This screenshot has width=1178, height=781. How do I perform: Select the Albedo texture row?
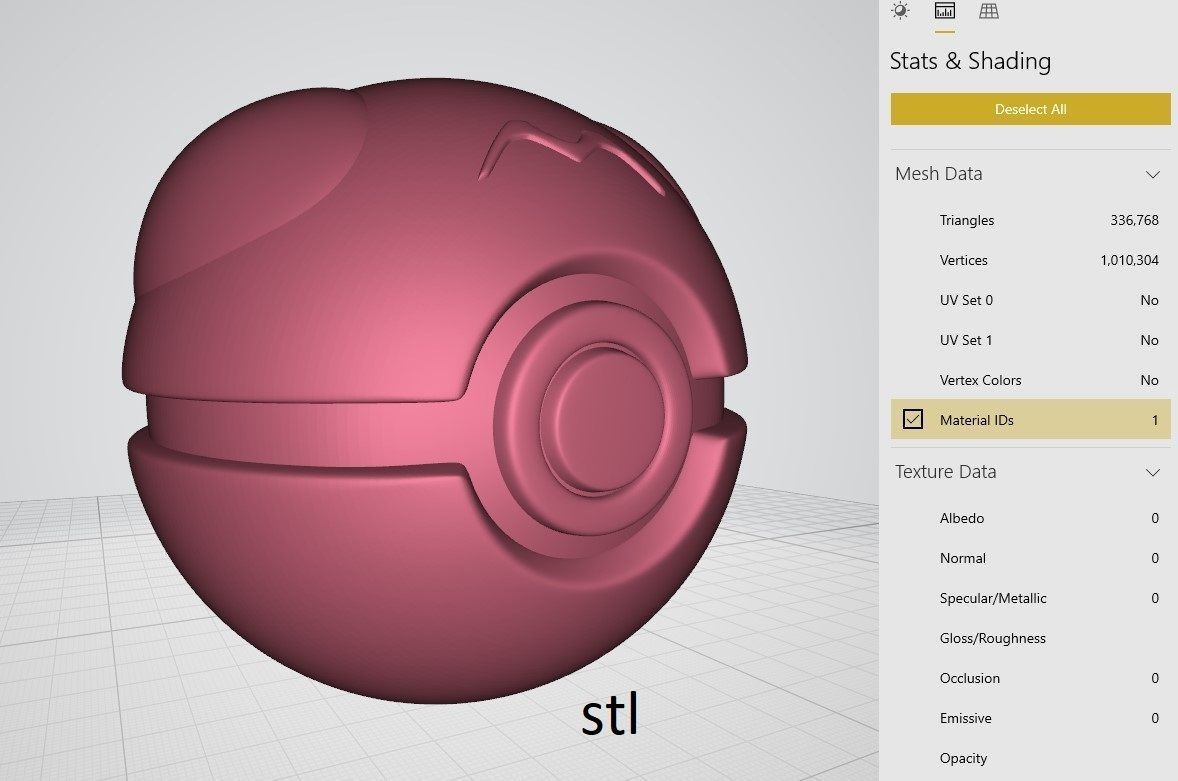(x=1030, y=518)
